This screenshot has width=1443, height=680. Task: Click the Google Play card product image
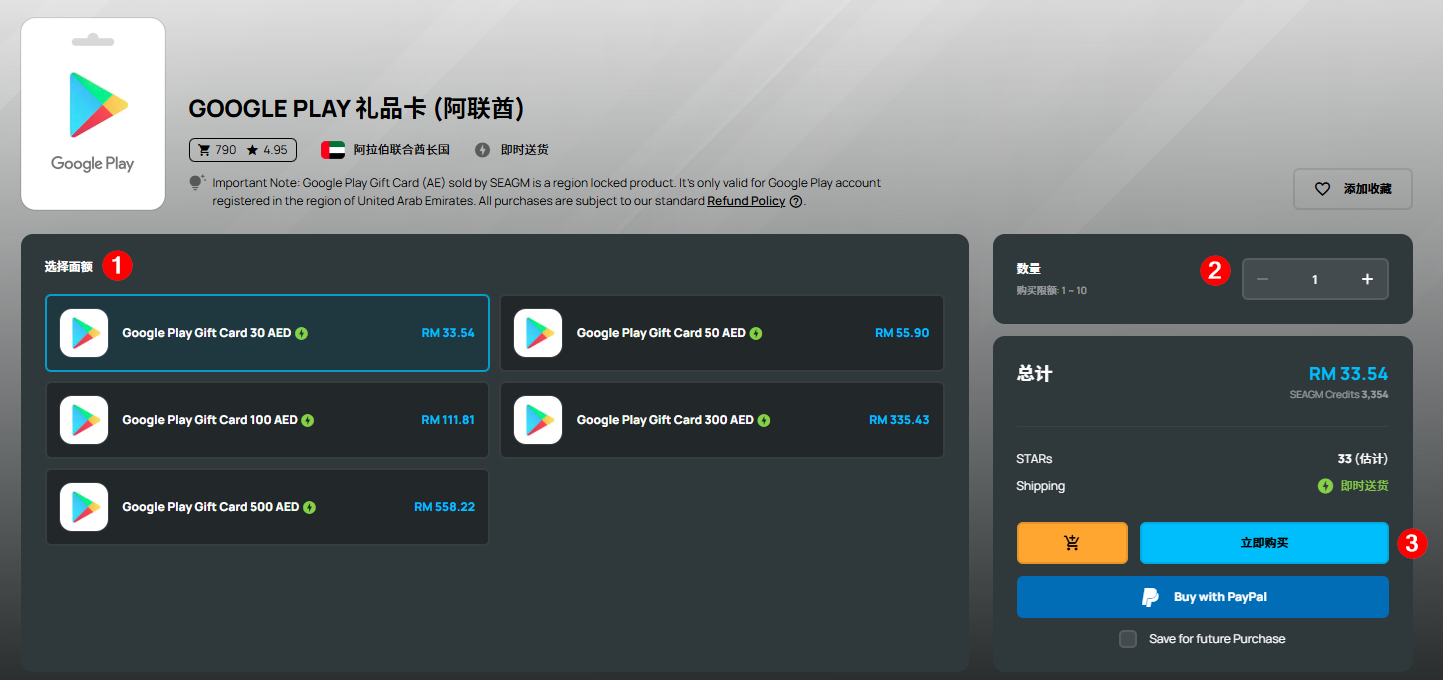[93, 114]
